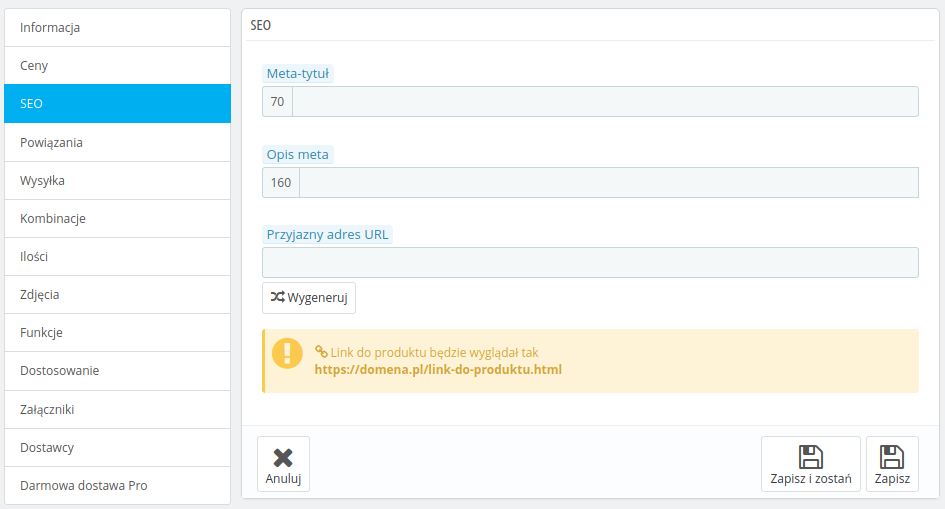Viewport: 945px width, 509px height.
Task: Switch to the Kombinacje tab
Action: coord(118,219)
